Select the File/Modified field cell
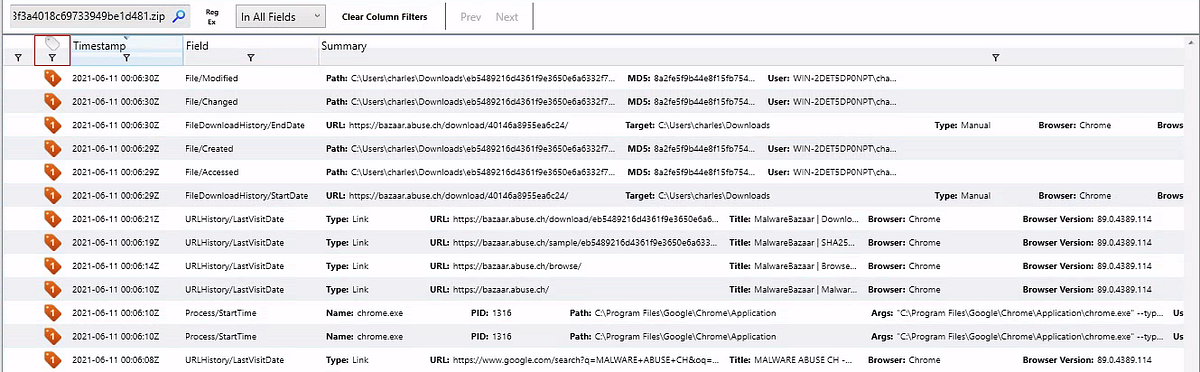This screenshot has width=1200, height=372. point(212,78)
